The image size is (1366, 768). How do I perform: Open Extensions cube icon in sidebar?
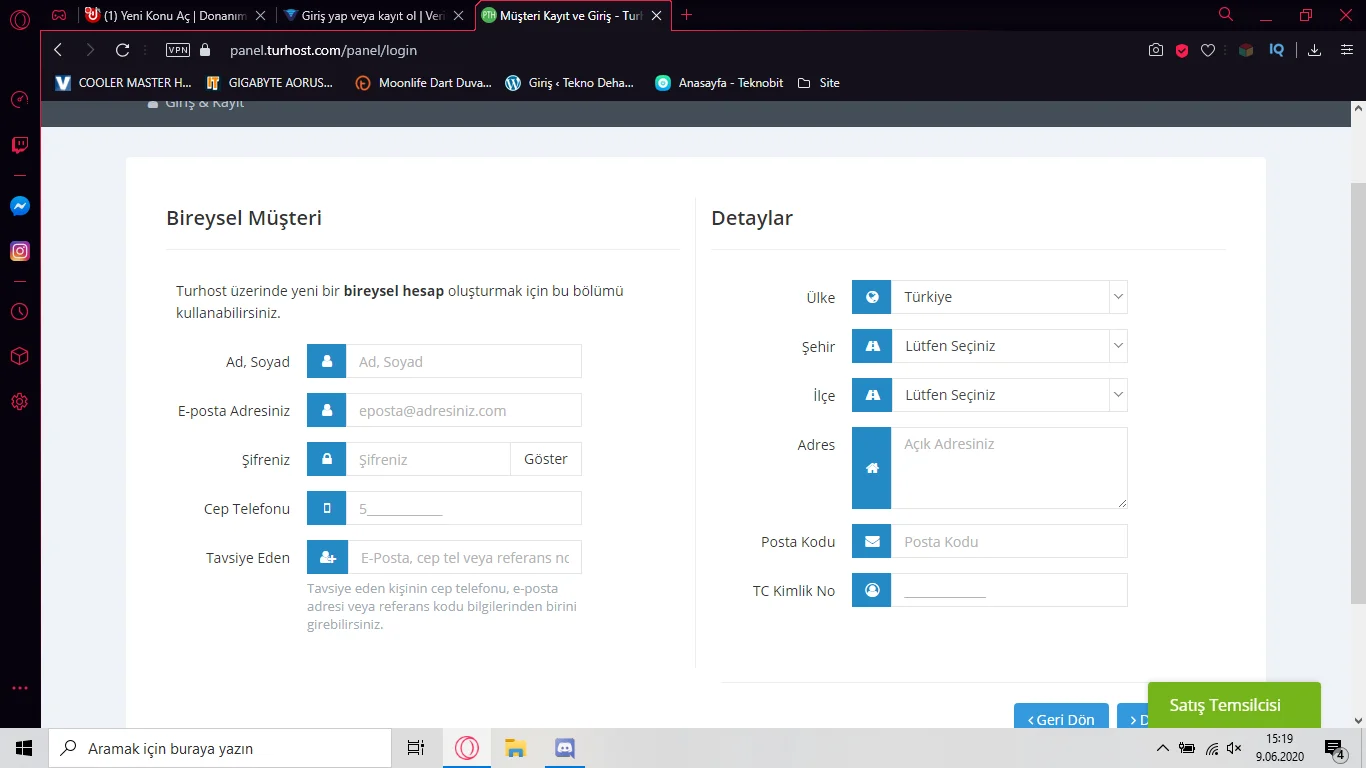[x=20, y=356]
